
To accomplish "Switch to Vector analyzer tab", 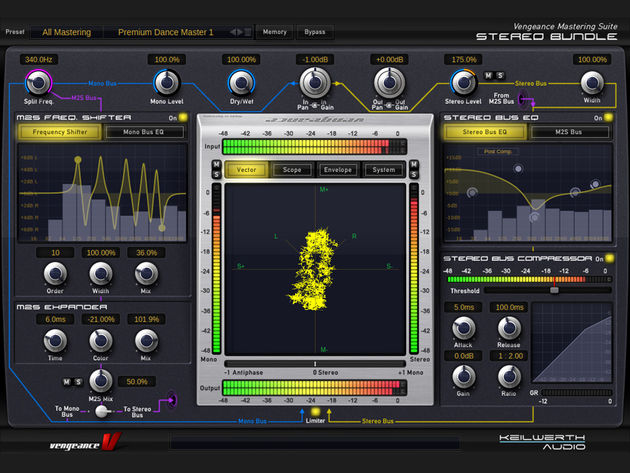I will pos(246,170).
